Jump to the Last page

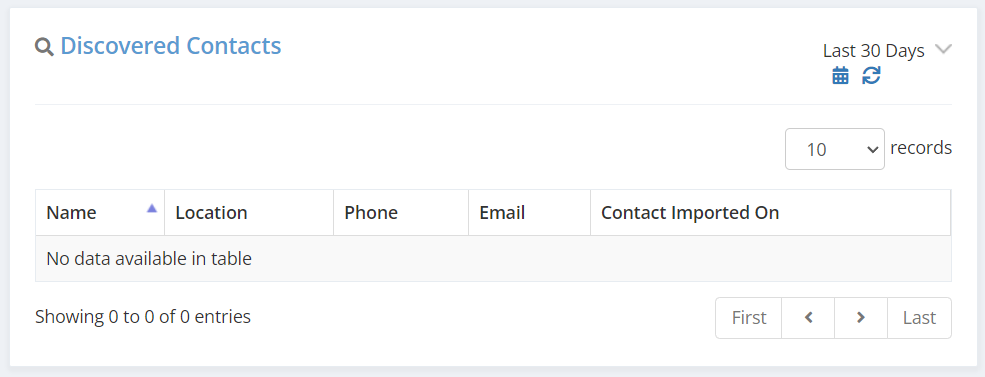(x=920, y=318)
